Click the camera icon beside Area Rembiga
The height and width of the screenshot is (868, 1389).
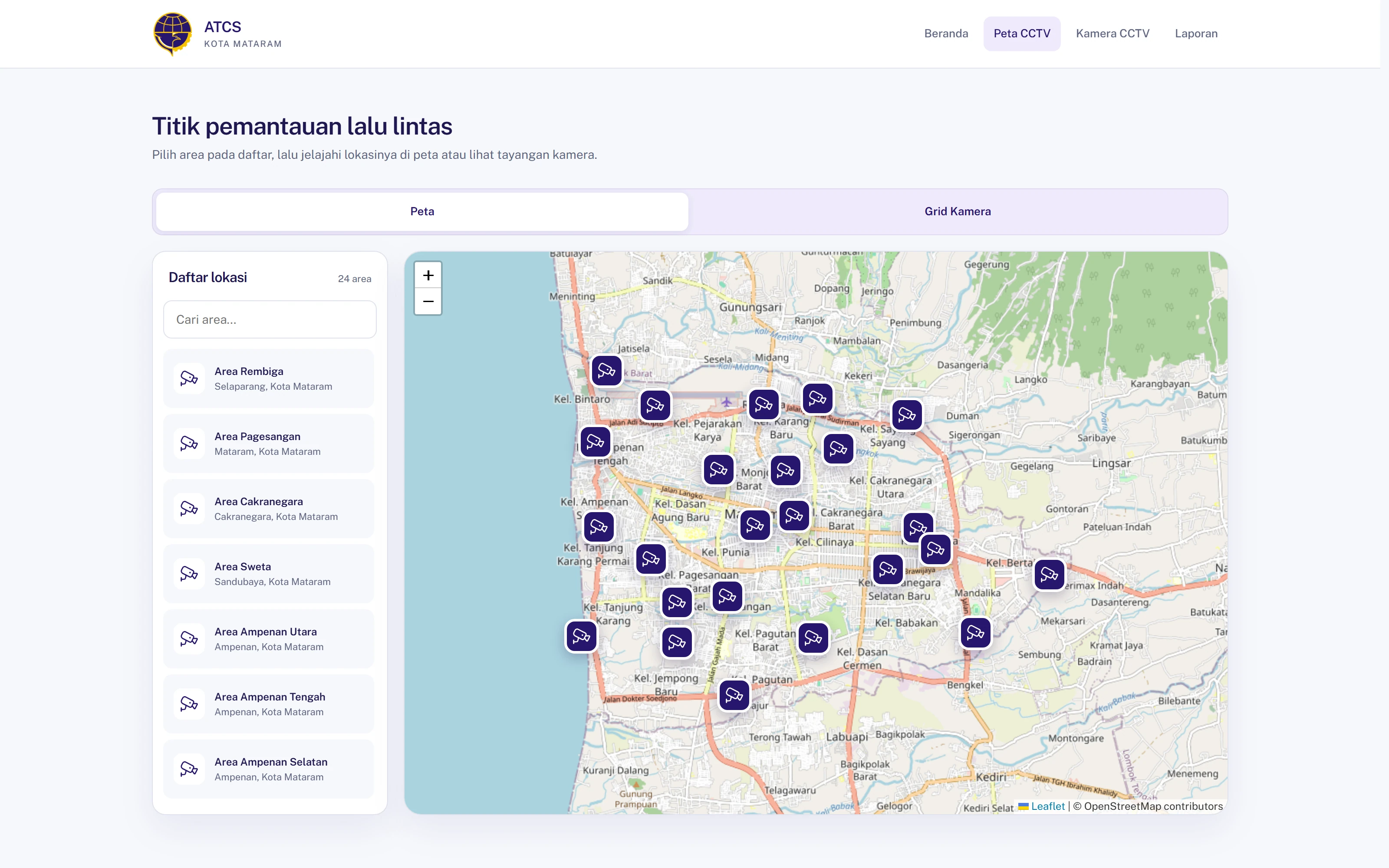(189, 378)
